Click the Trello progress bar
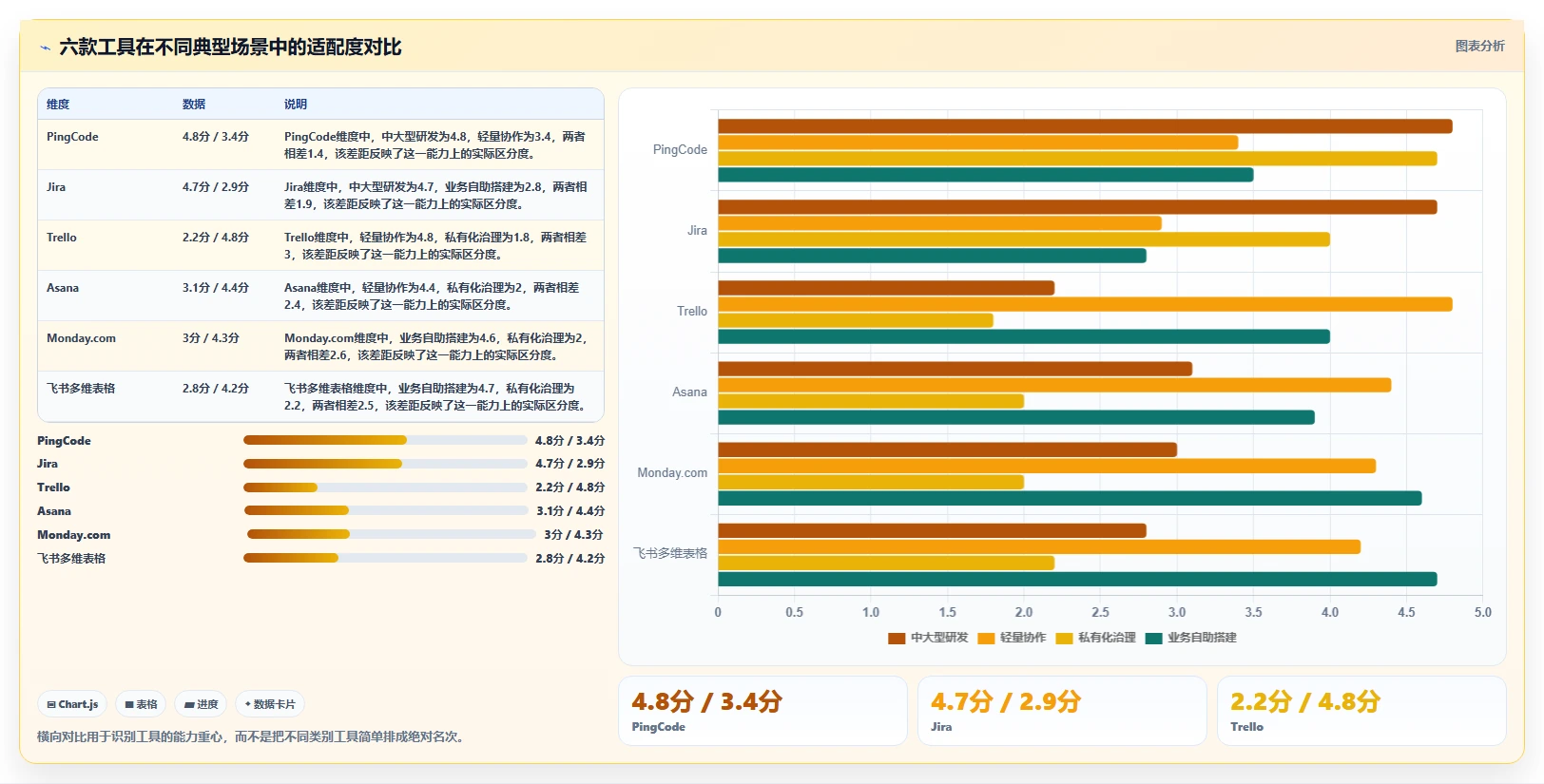The width and height of the screenshot is (1544, 784). (x=385, y=488)
